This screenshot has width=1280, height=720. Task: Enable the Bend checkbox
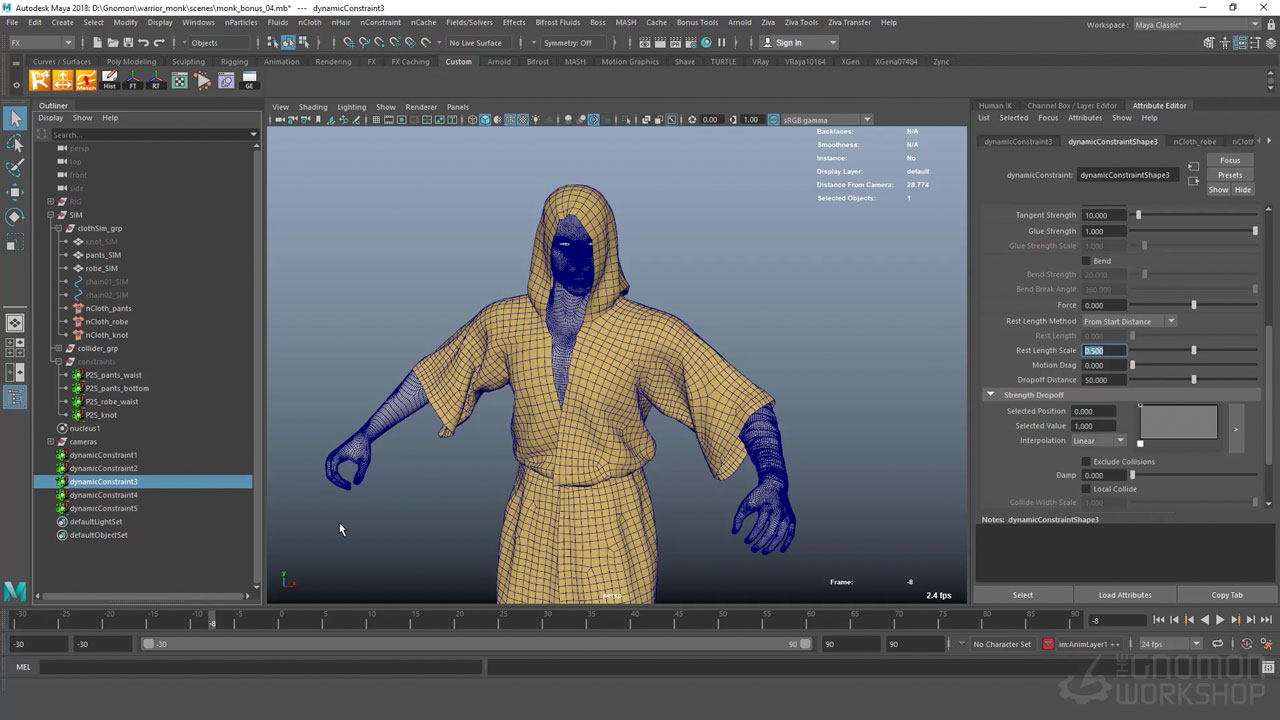(1087, 261)
